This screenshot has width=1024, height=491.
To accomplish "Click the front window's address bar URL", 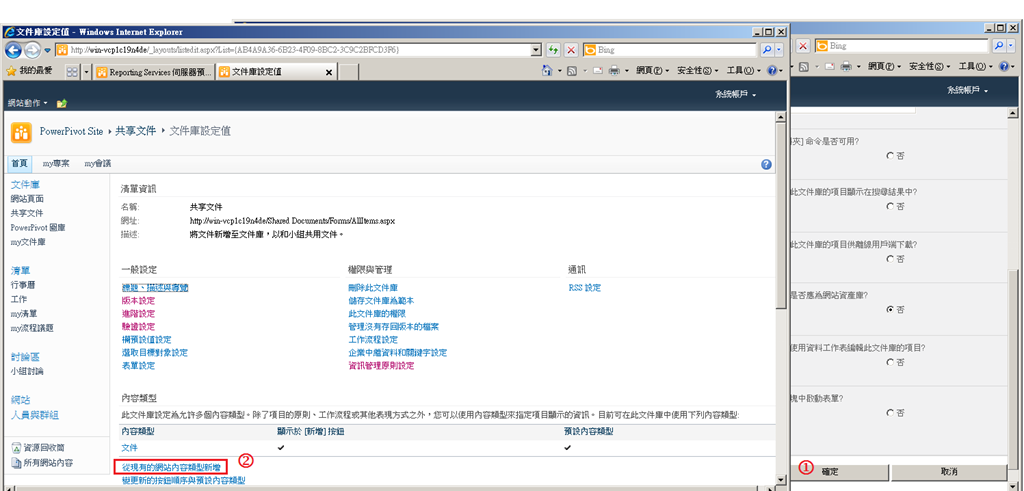I will [x=235, y=50].
